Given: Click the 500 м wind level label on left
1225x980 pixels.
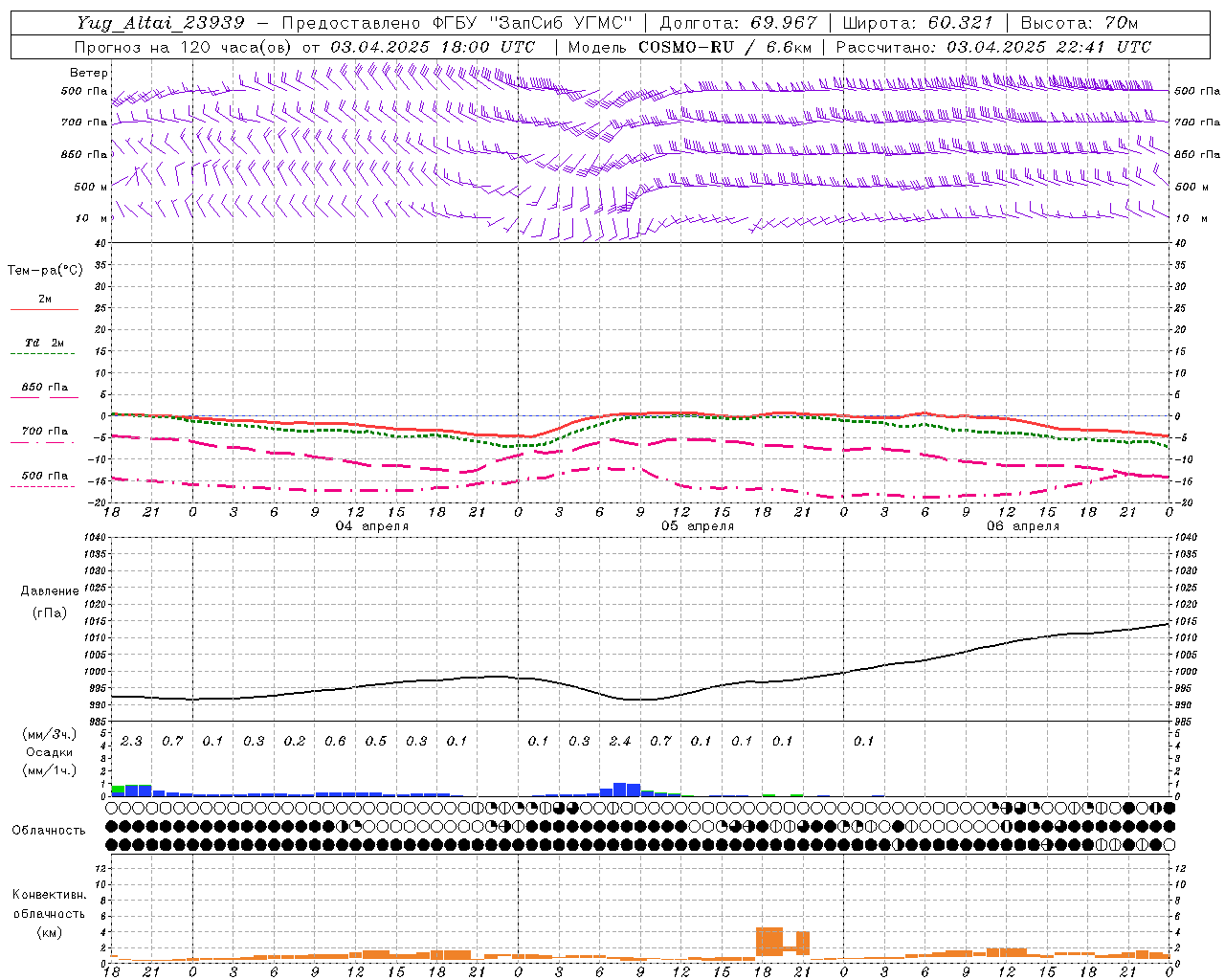Looking at the screenshot, I should click(x=92, y=187).
